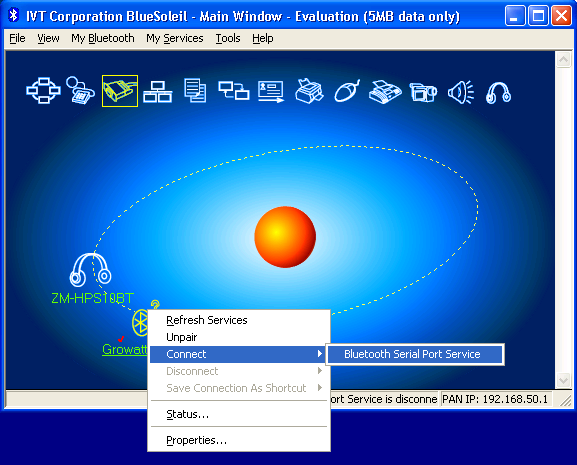Open the My Services menu

coord(175,38)
